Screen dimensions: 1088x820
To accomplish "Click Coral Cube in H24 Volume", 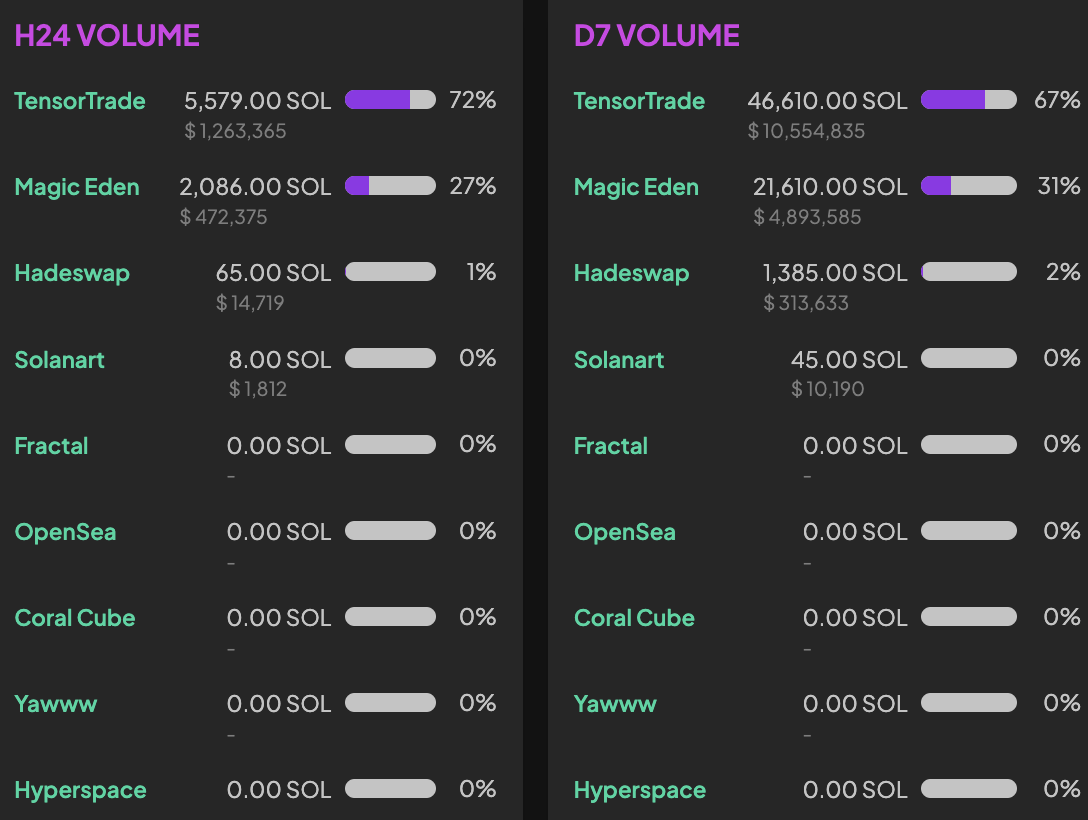I will 75,618.
